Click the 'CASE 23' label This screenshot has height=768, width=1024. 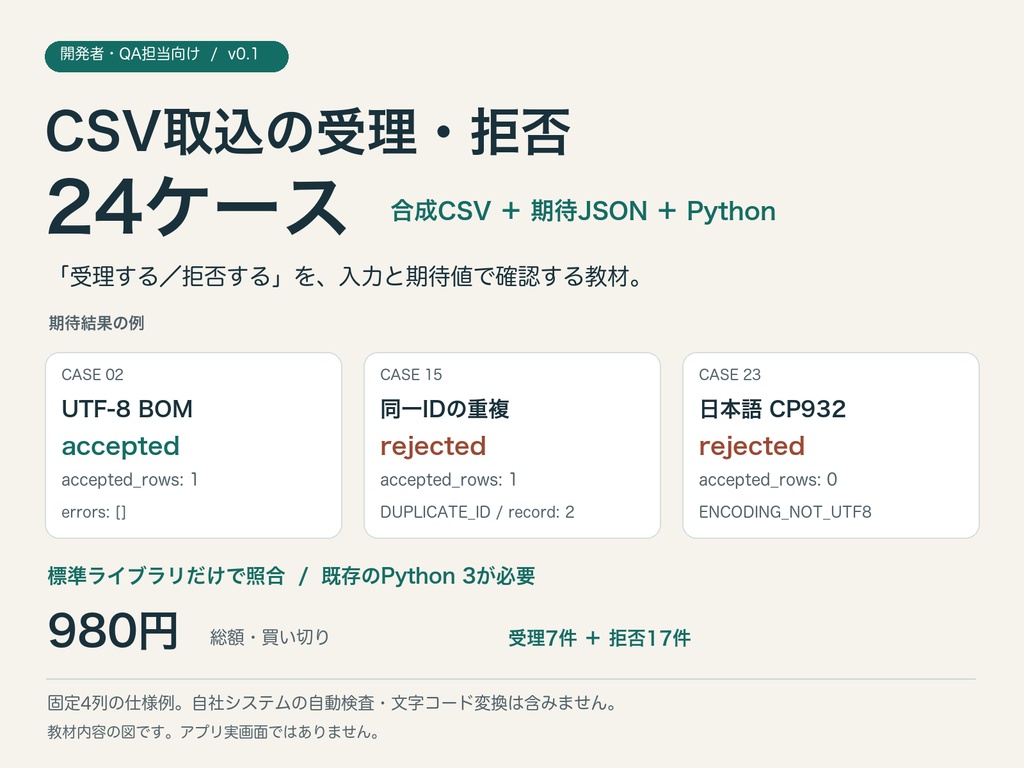729,374
